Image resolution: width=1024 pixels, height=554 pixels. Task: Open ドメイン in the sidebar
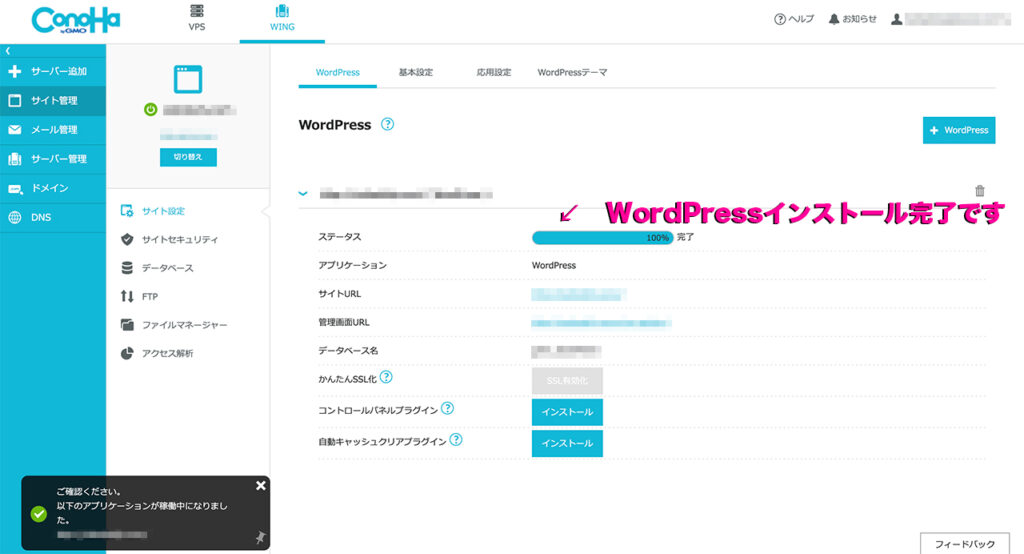[x=53, y=188]
